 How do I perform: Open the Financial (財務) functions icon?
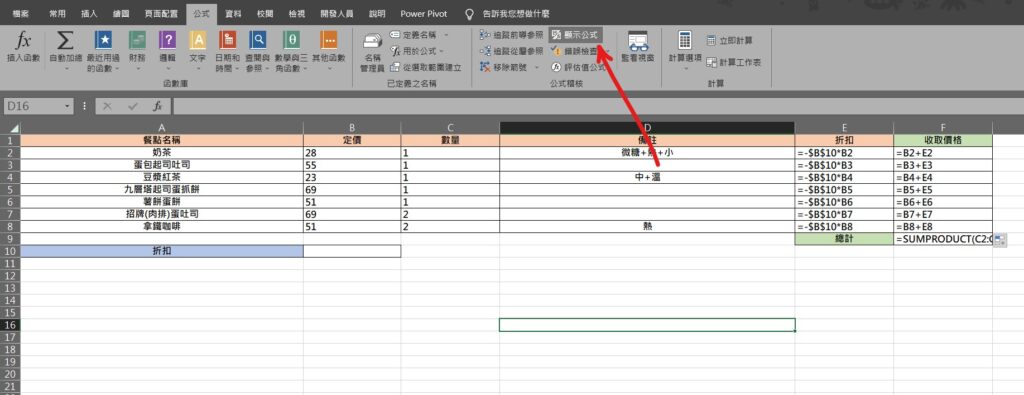point(137,40)
